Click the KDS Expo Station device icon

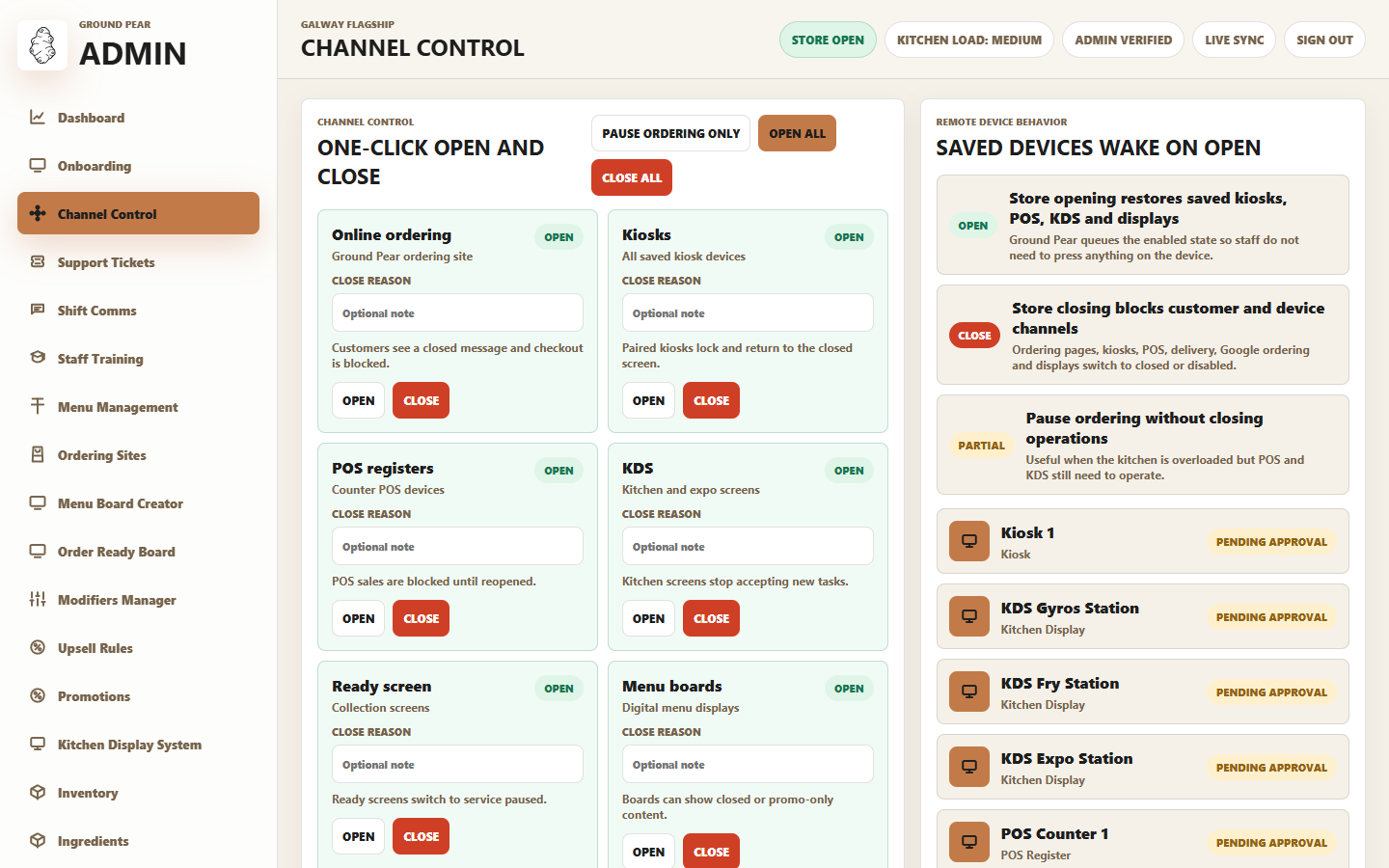pos(969,767)
